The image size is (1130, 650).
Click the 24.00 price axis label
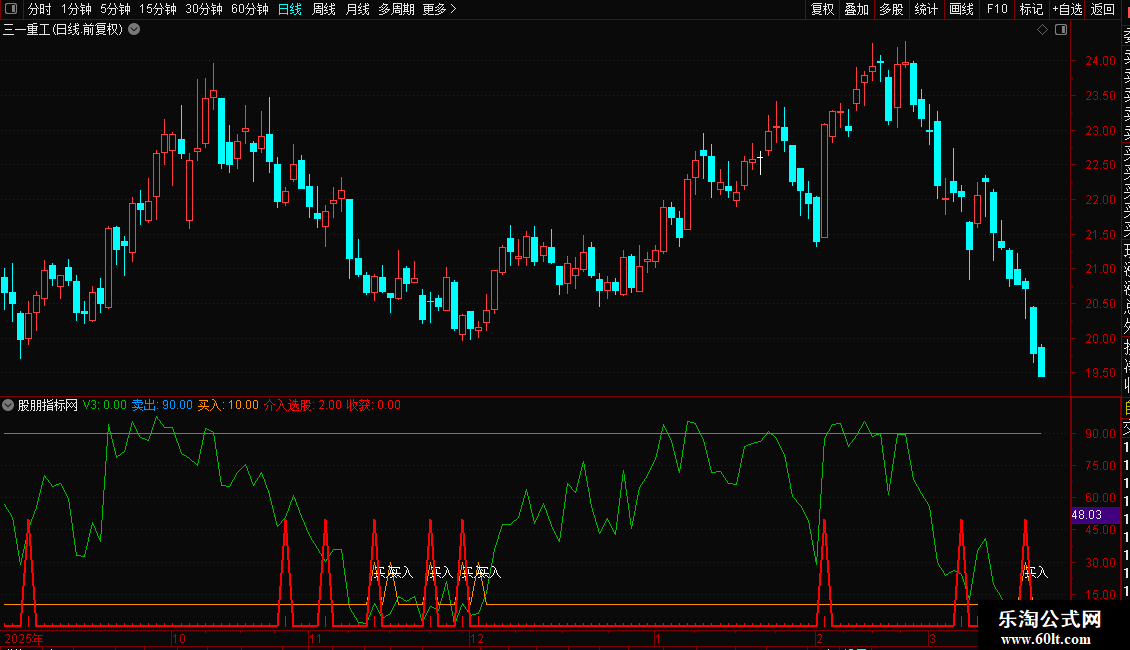click(x=1100, y=61)
